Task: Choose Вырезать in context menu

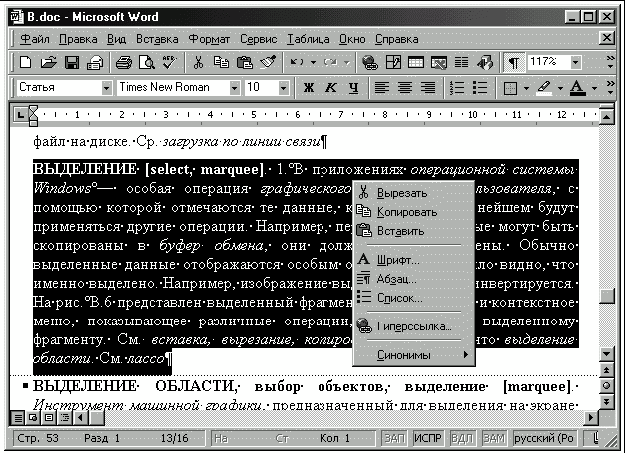Action: tap(413, 193)
